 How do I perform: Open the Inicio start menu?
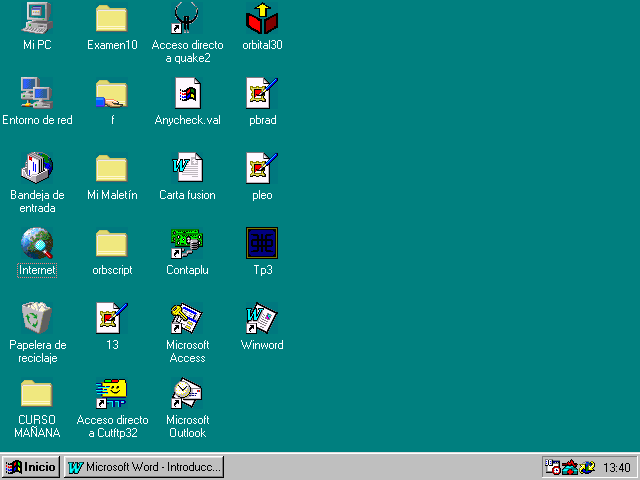point(31,467)
